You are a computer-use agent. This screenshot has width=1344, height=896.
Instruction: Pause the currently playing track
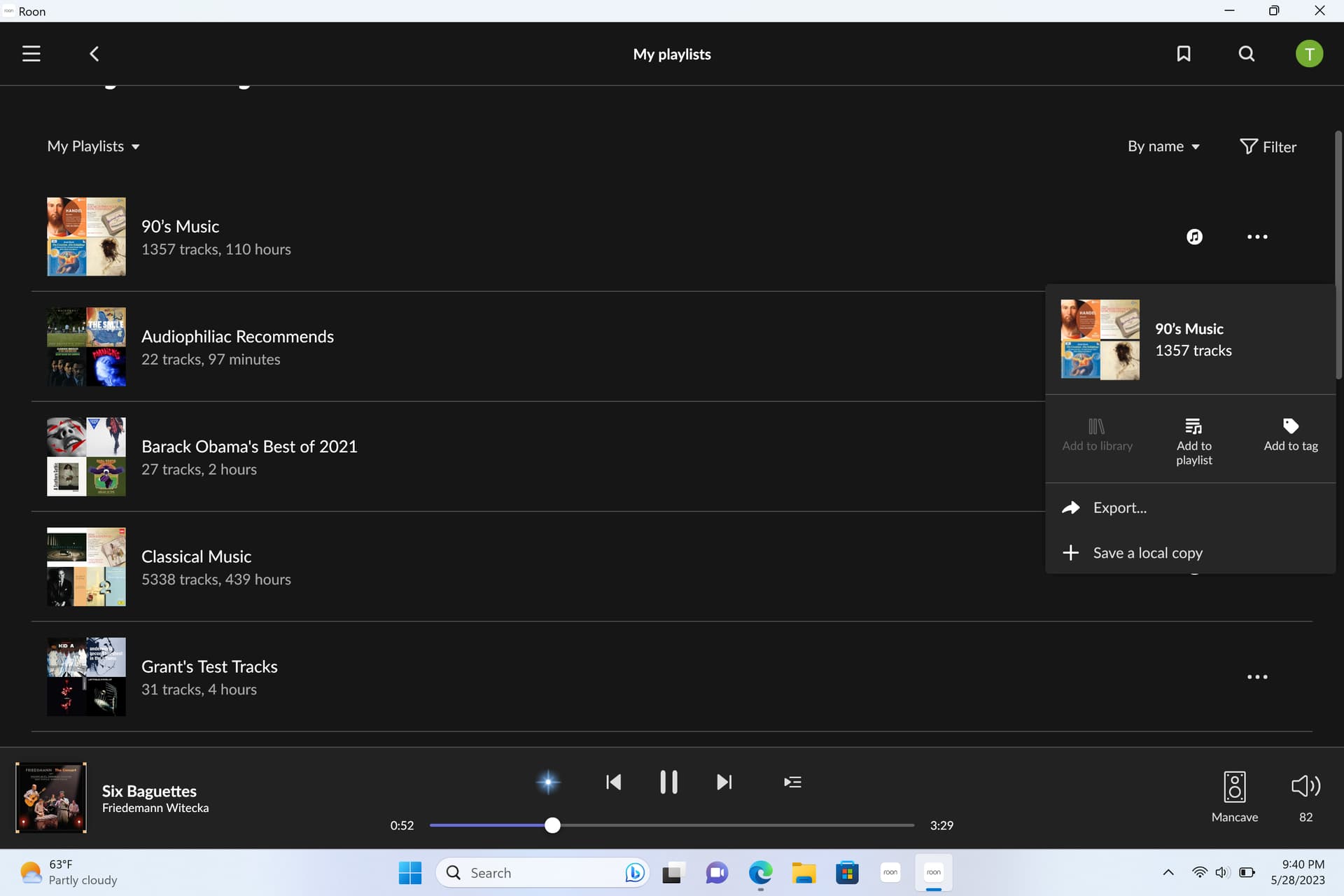click(668, 782)
